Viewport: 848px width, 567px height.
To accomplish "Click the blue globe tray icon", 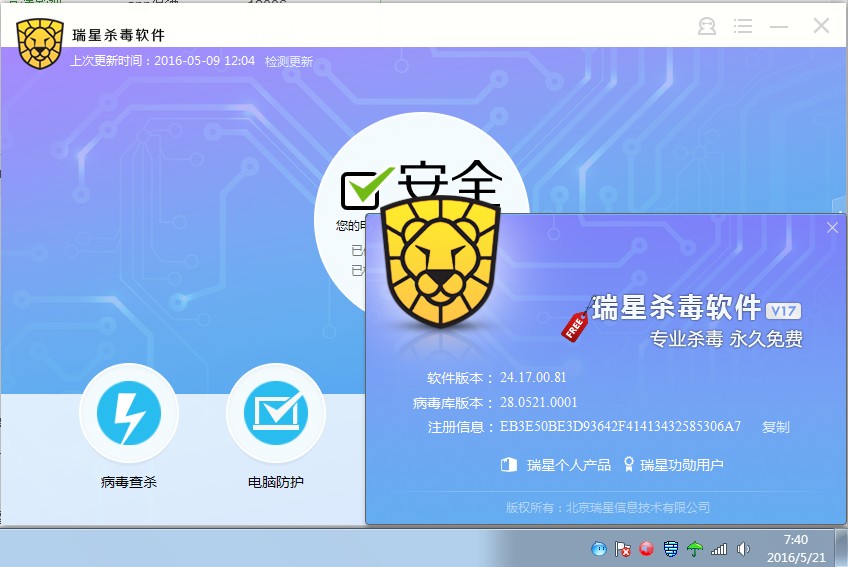I will tap(599, 549).
